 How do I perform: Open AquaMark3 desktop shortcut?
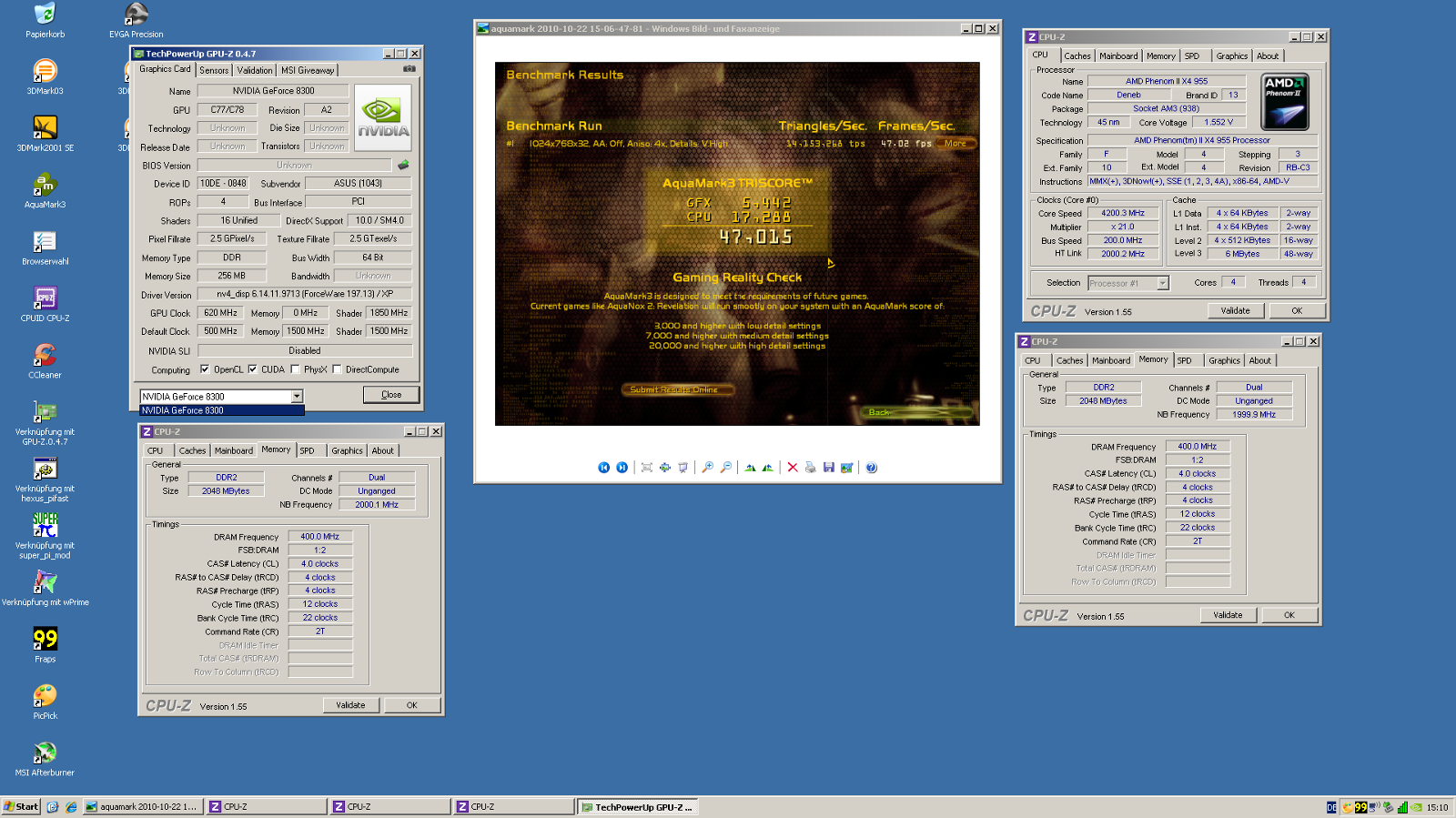click(x=45, y=191)
